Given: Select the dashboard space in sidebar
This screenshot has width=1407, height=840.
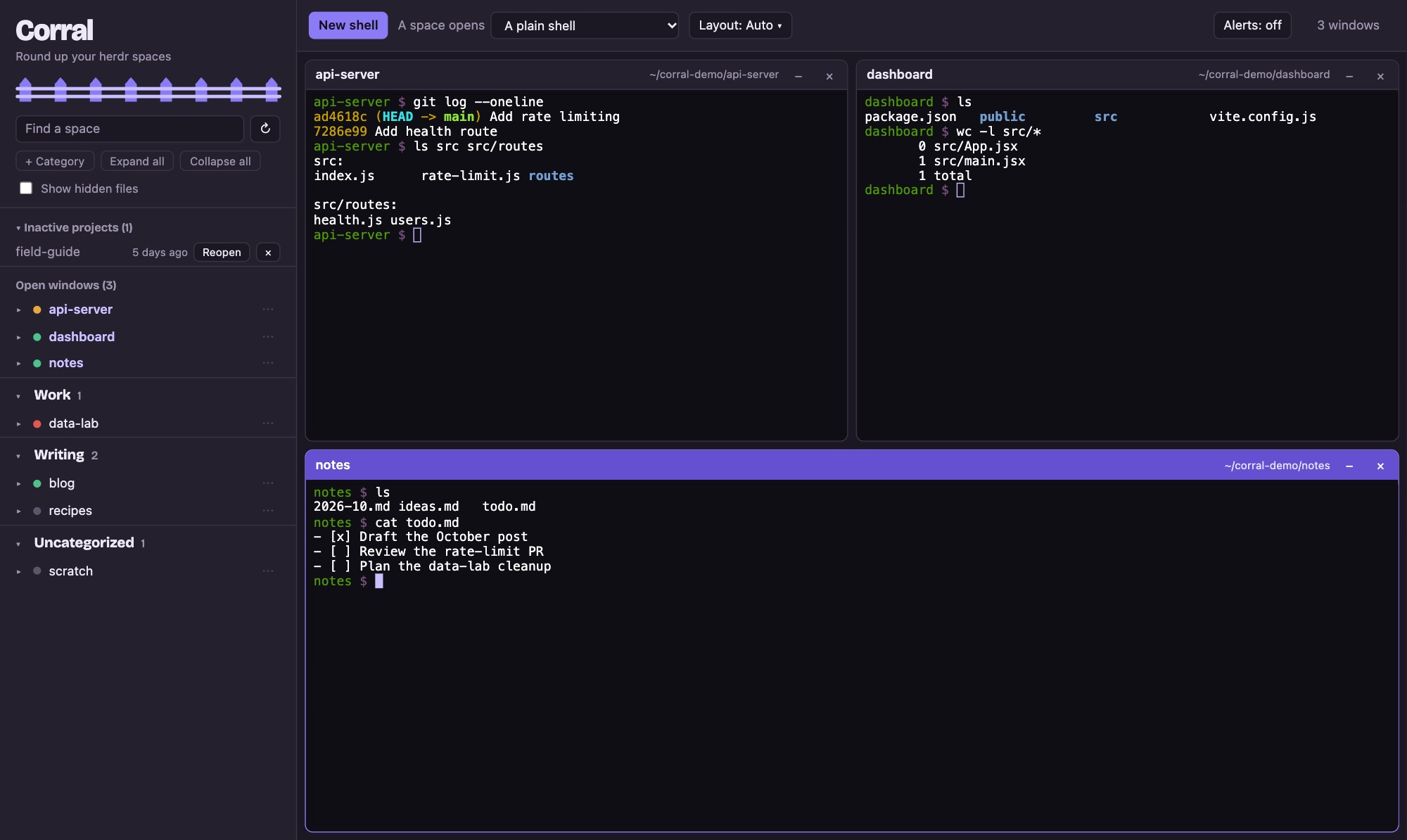Looking at the screenshot, I should (x=82, y=337).
